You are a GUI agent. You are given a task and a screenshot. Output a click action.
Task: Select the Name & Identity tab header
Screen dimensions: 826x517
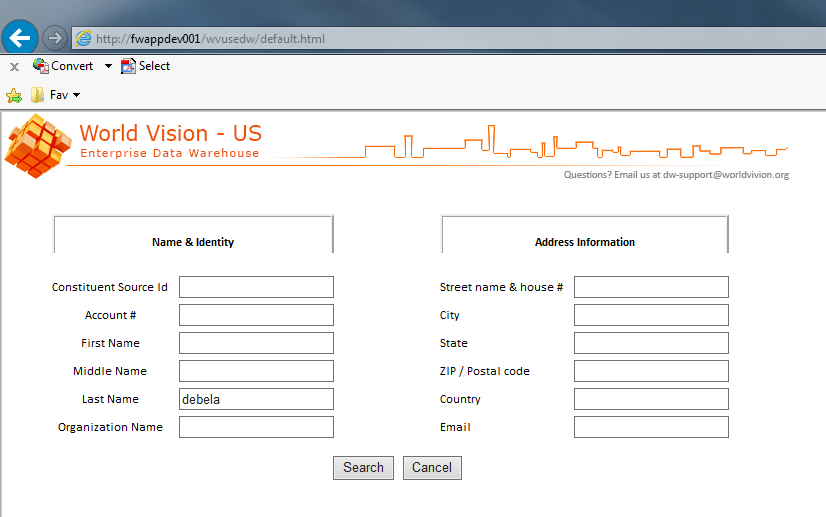pyautogui.click(x=193, y=242)
